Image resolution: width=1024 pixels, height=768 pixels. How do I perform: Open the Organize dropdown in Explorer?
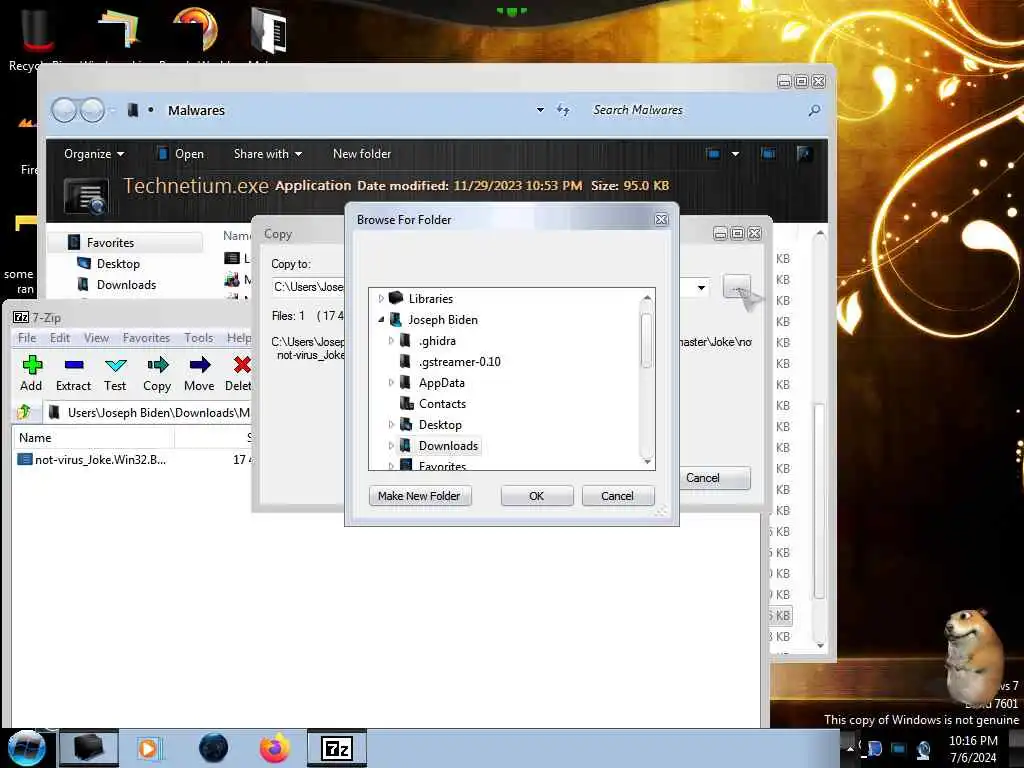[x=94, y=153]
